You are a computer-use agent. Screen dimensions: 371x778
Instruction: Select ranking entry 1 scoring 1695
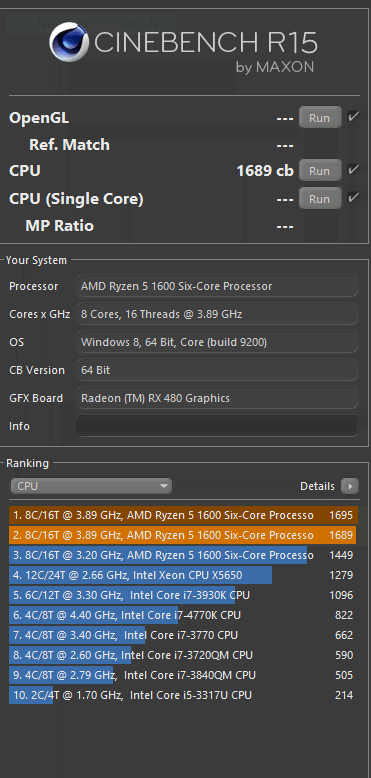(x=183, y=515)
